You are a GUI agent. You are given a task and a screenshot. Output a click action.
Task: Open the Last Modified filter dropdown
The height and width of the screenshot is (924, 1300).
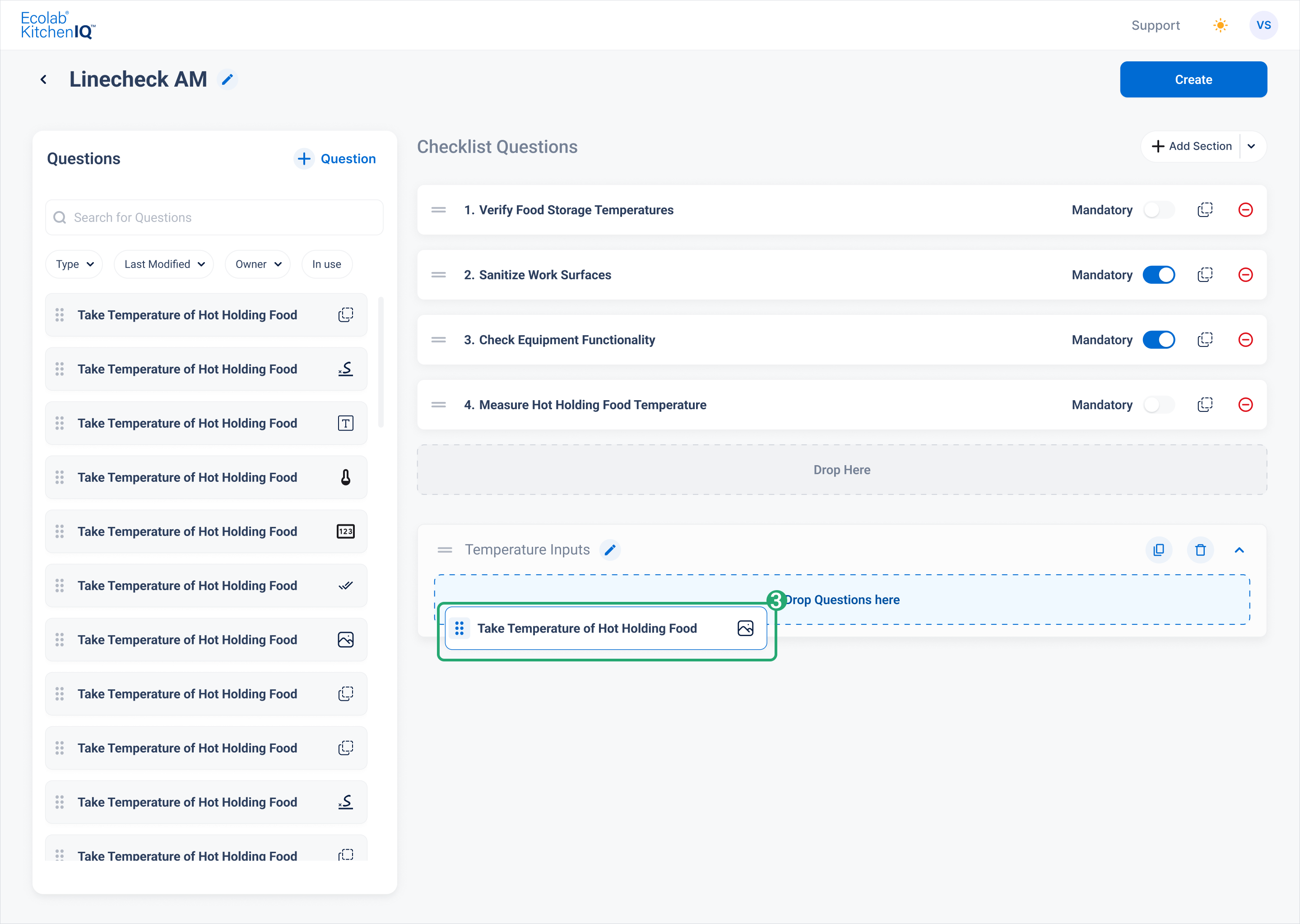pyautogui.click(x=164, y=264)
